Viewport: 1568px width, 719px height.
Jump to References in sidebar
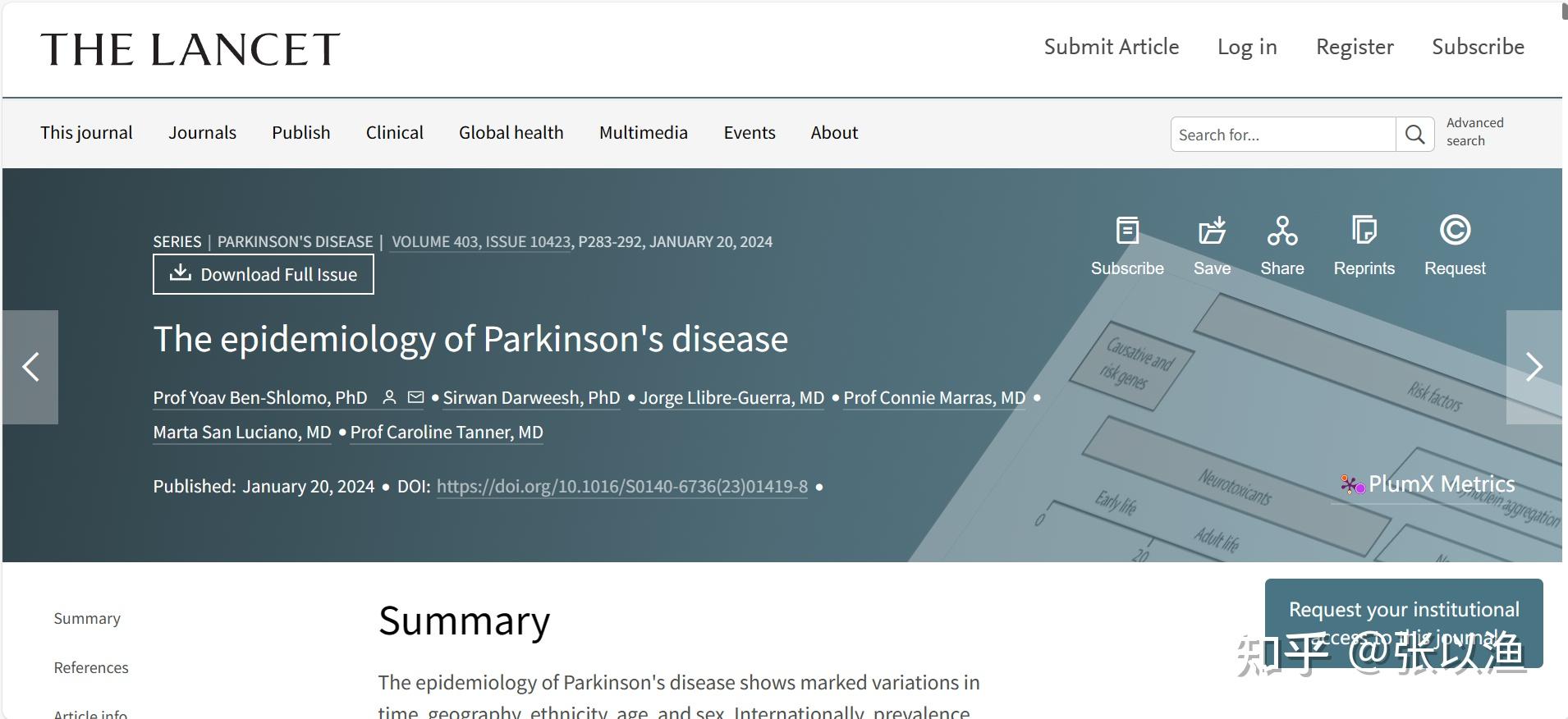91,667
